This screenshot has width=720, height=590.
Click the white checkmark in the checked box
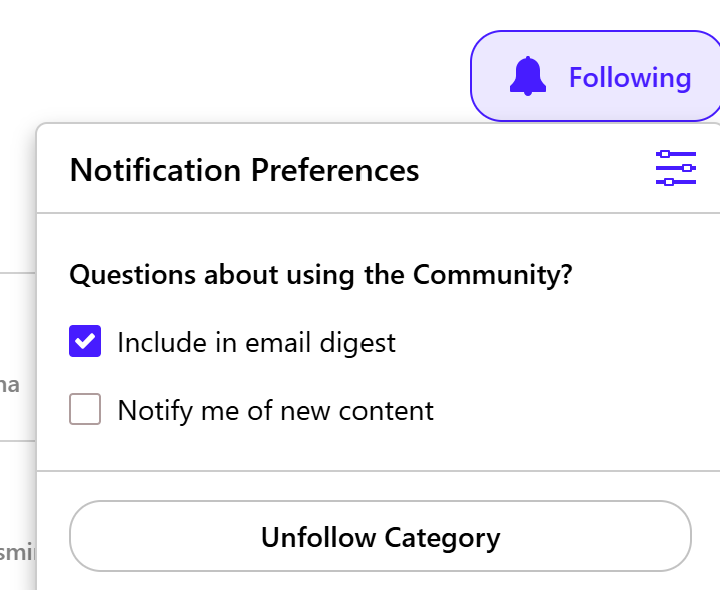point(85,342)
